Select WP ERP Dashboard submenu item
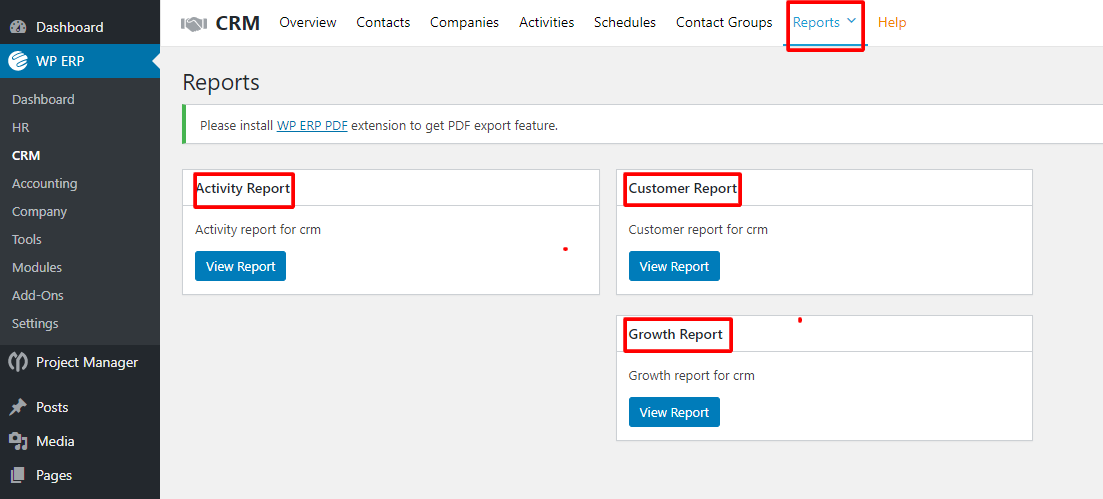The height and width of the screenshot is (499, 1103). point(43,99)
